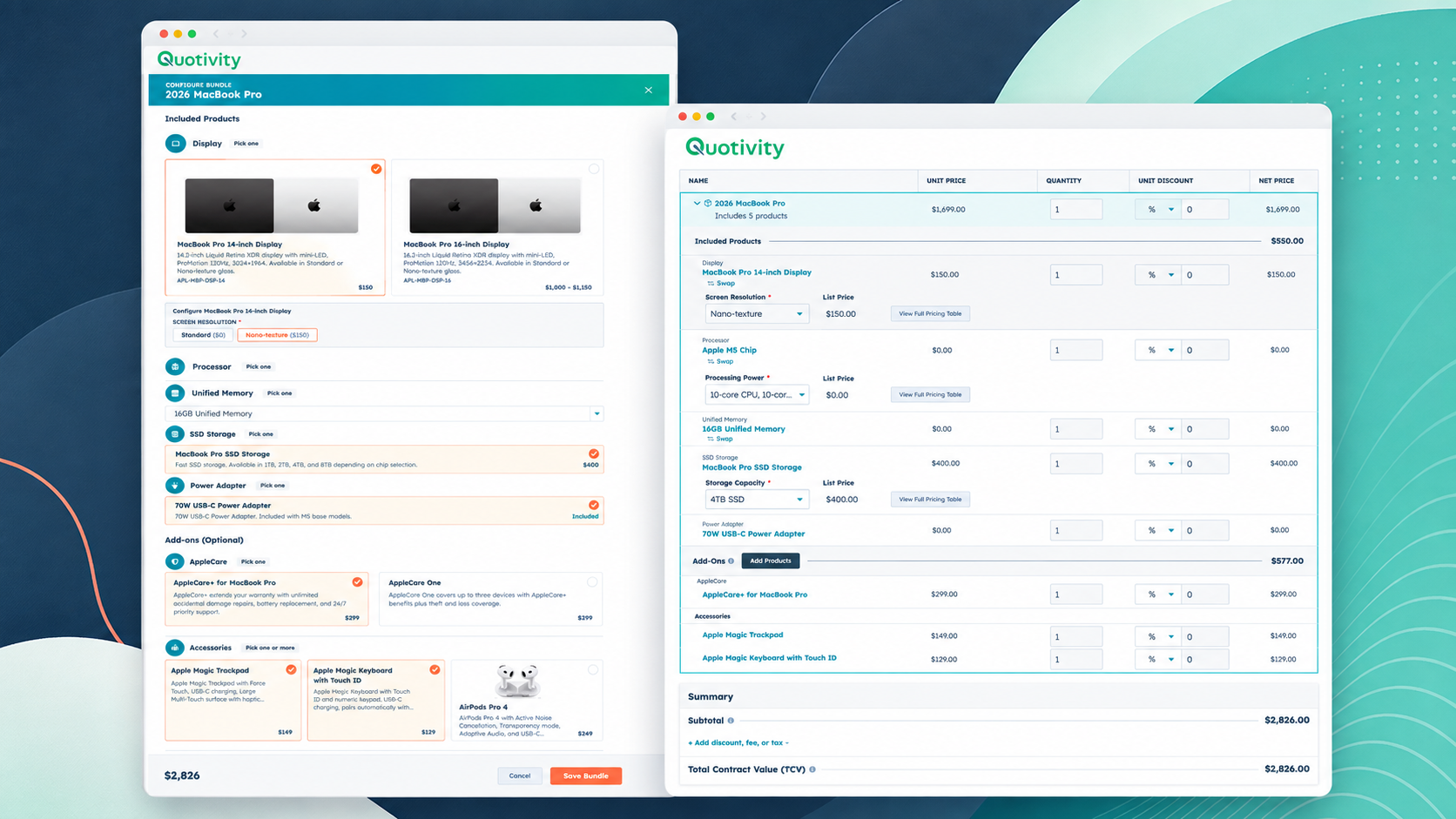Open Apple Magic Keyboard with Touch ID link

769,658
